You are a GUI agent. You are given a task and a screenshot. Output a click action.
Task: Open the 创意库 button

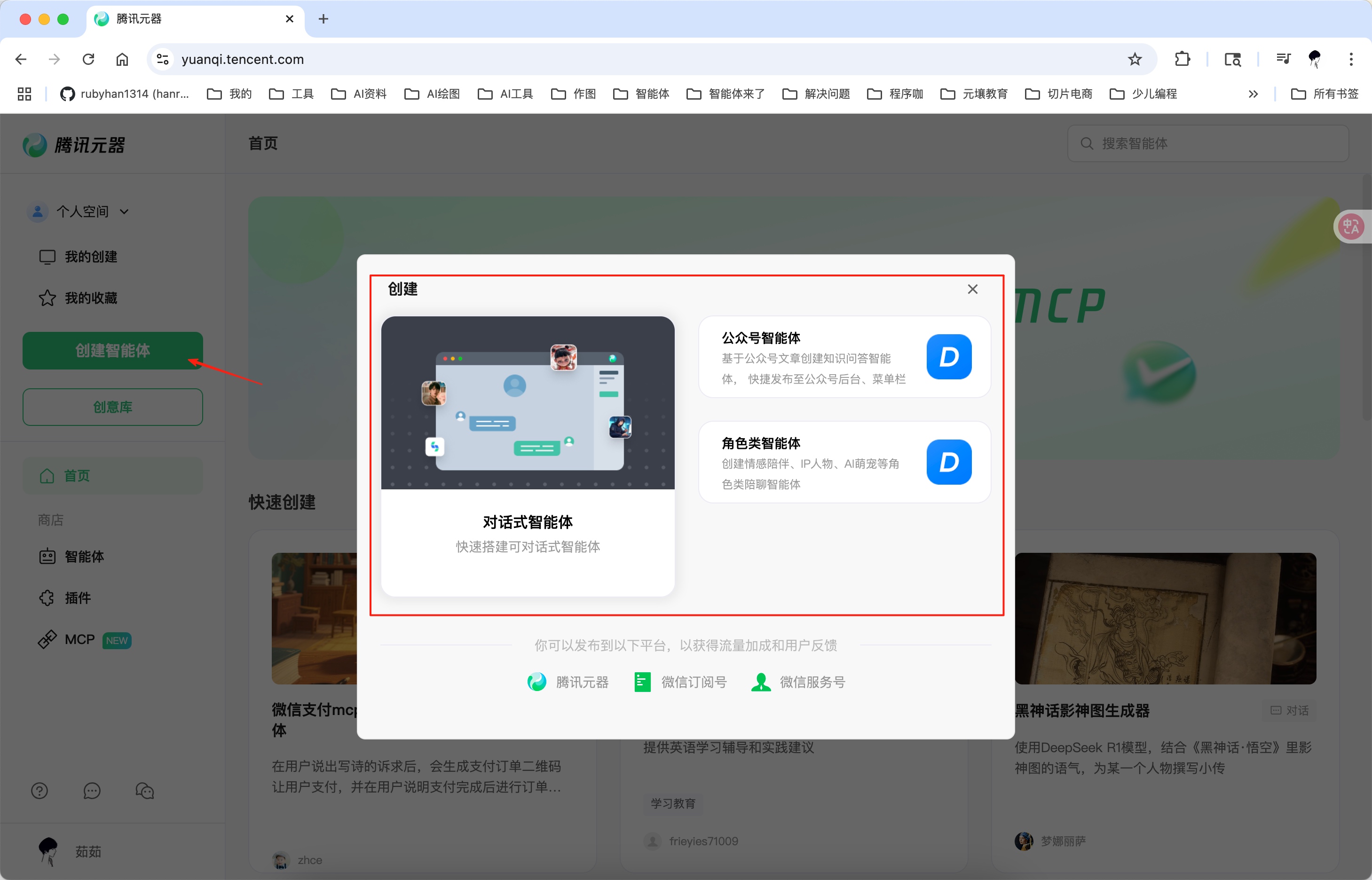(x=112, y=407)
